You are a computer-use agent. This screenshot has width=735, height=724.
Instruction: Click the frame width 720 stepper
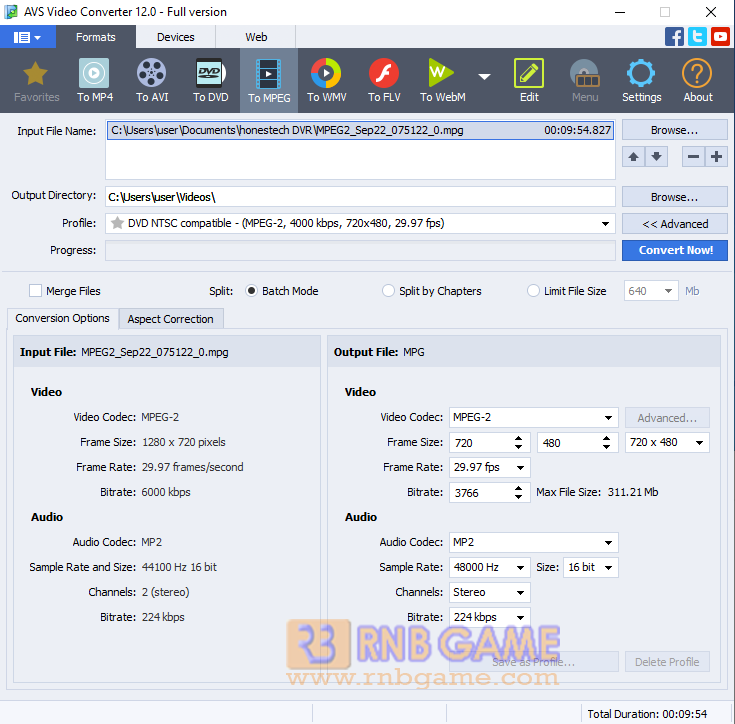[518, 442]
